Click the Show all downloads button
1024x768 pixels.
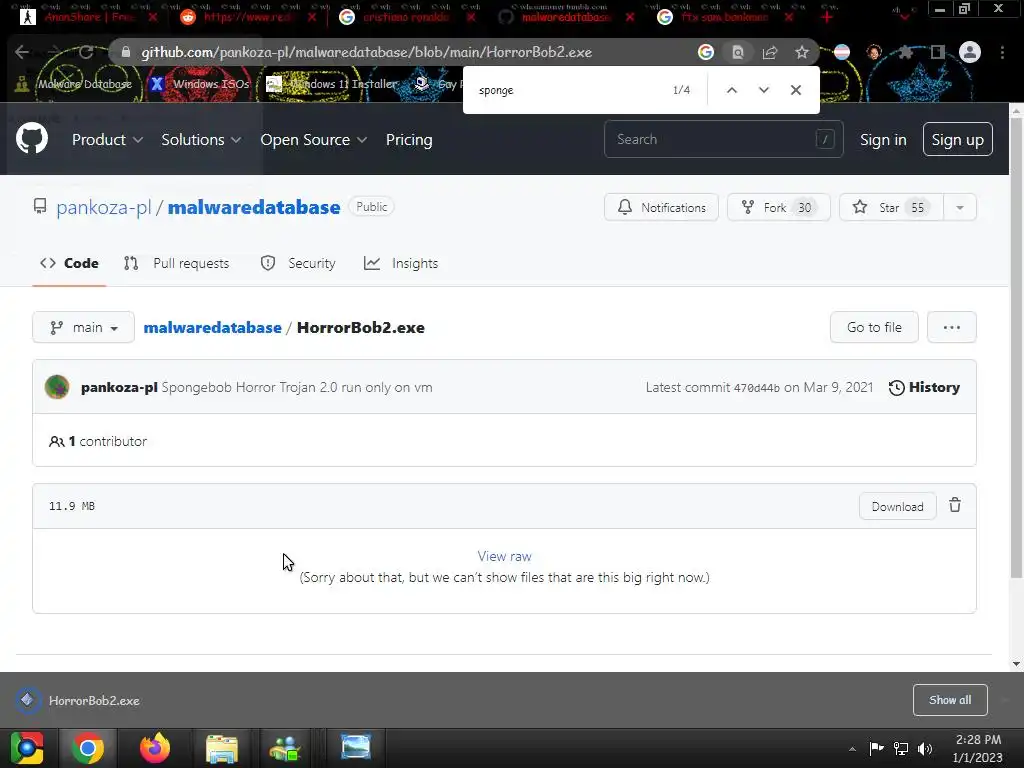click(950, 700)
